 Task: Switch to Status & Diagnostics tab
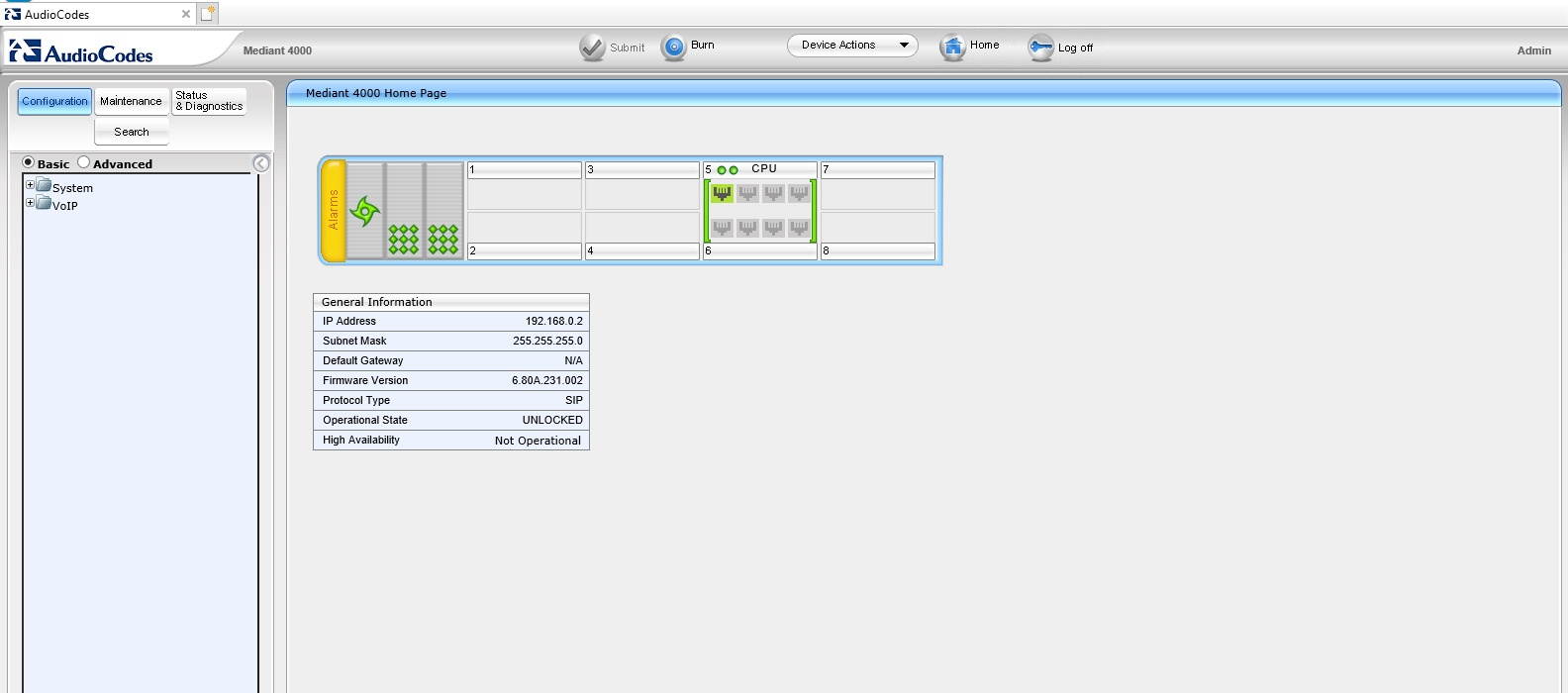tap(209, 101)
